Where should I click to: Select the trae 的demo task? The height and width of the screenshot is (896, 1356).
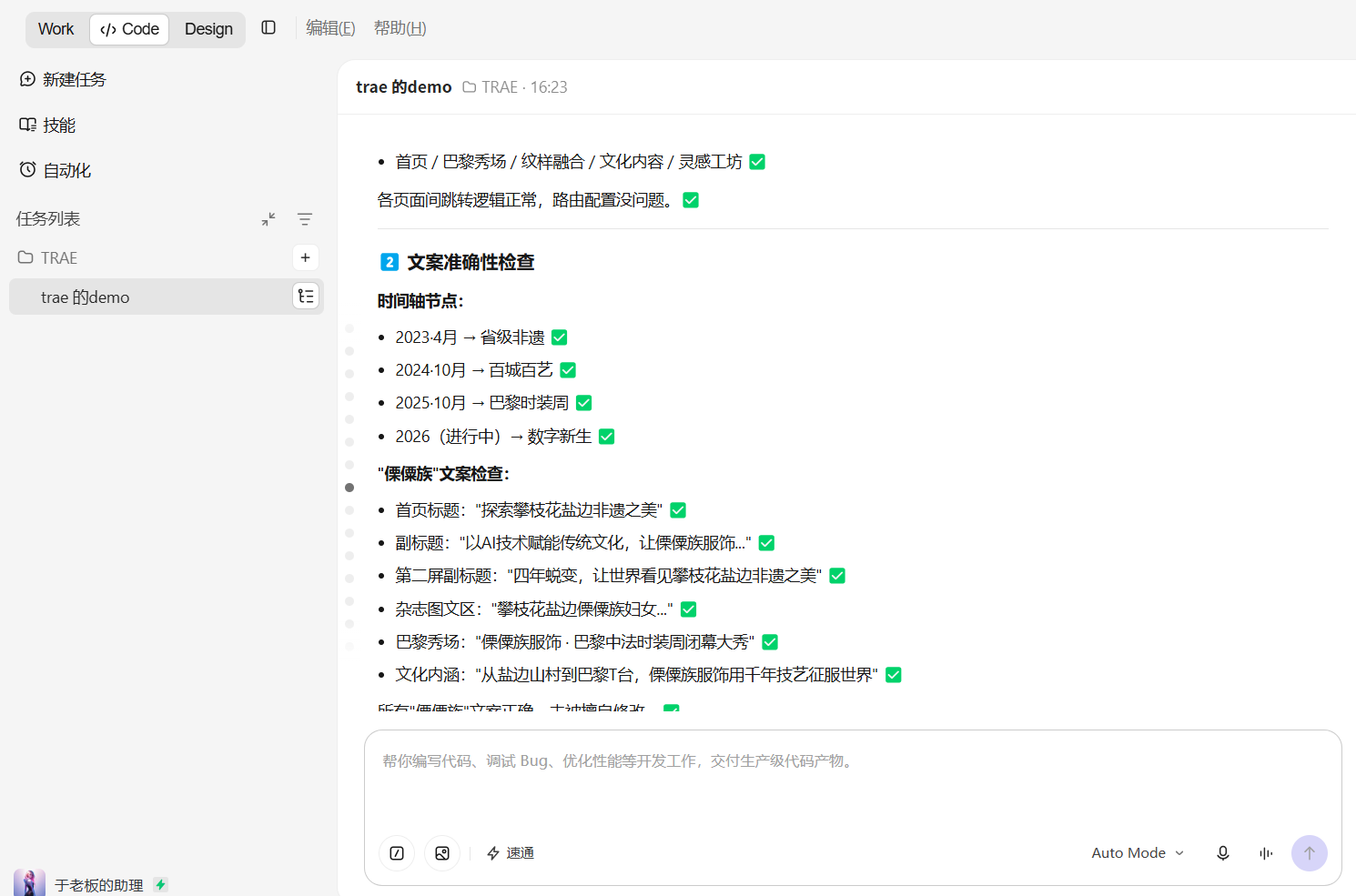[x=167, y=297]
